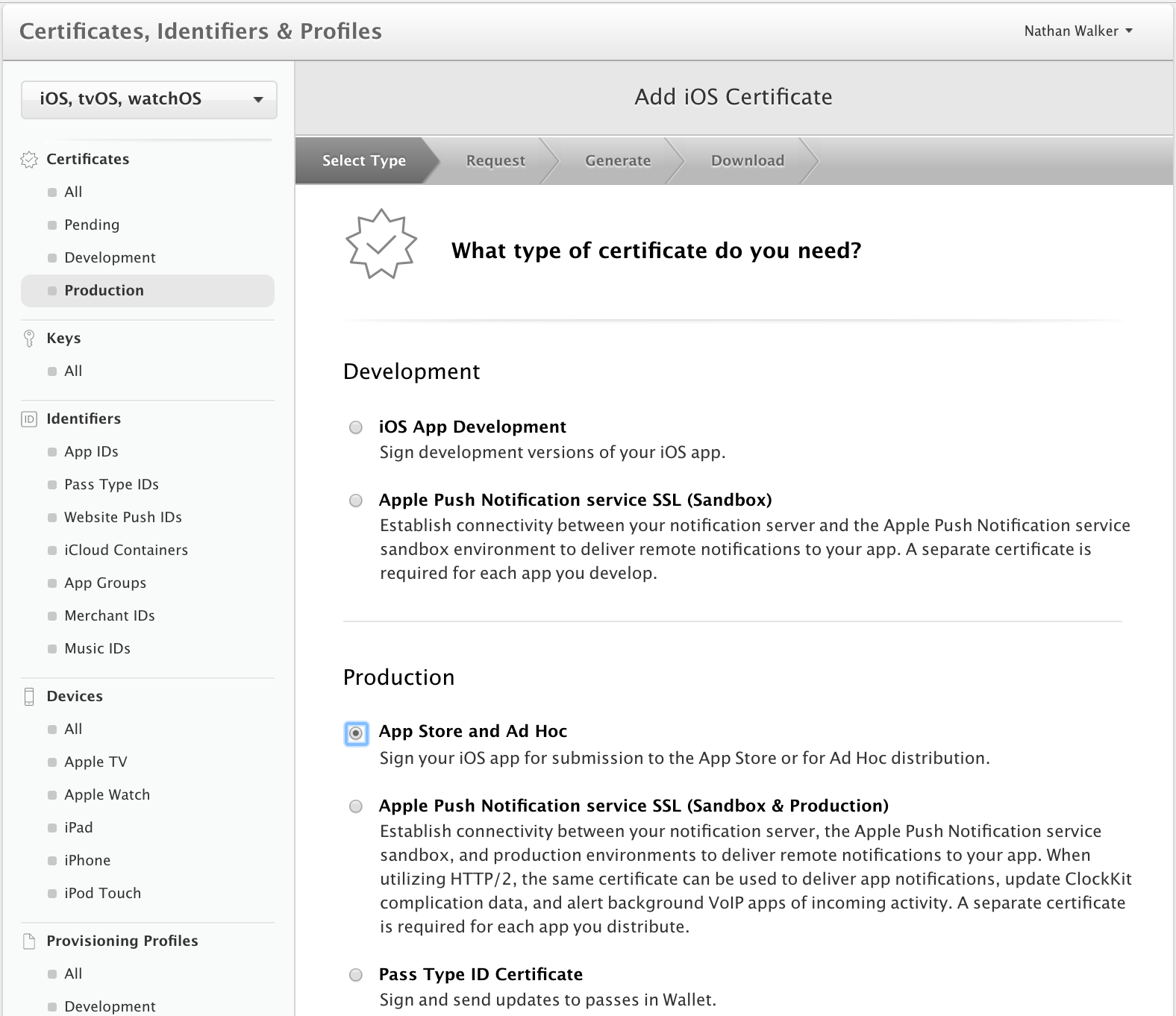Screen dimensions: 1176x1016
Task: Open Apple Watch devices
Action: (107, 795)
